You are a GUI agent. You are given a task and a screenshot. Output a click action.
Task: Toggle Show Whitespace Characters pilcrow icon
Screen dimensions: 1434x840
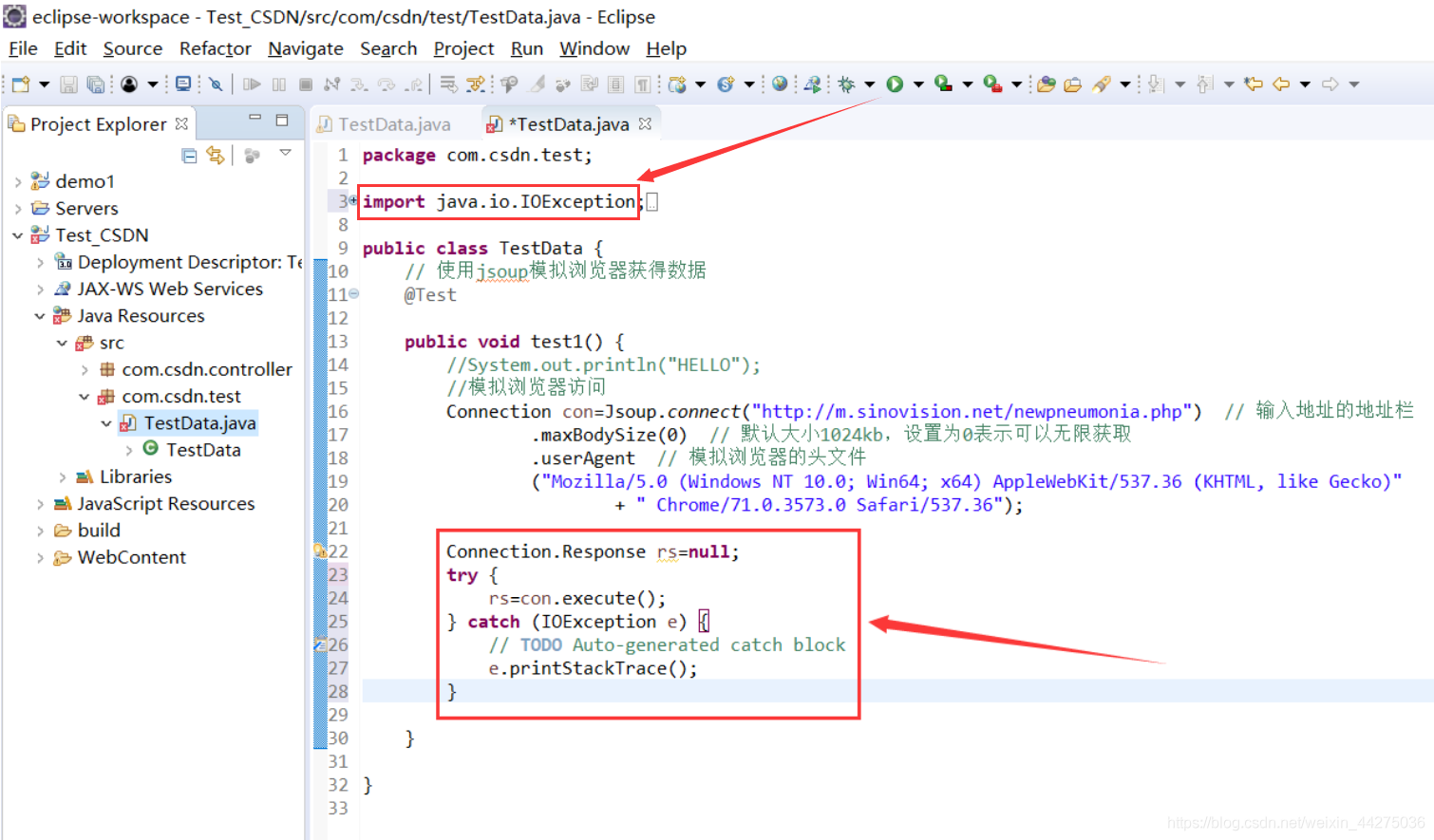coord(643,84)
